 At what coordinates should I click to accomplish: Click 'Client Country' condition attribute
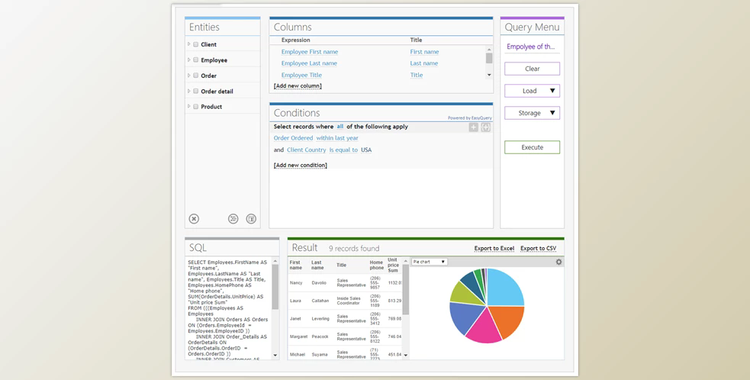(x=306, y=150)
